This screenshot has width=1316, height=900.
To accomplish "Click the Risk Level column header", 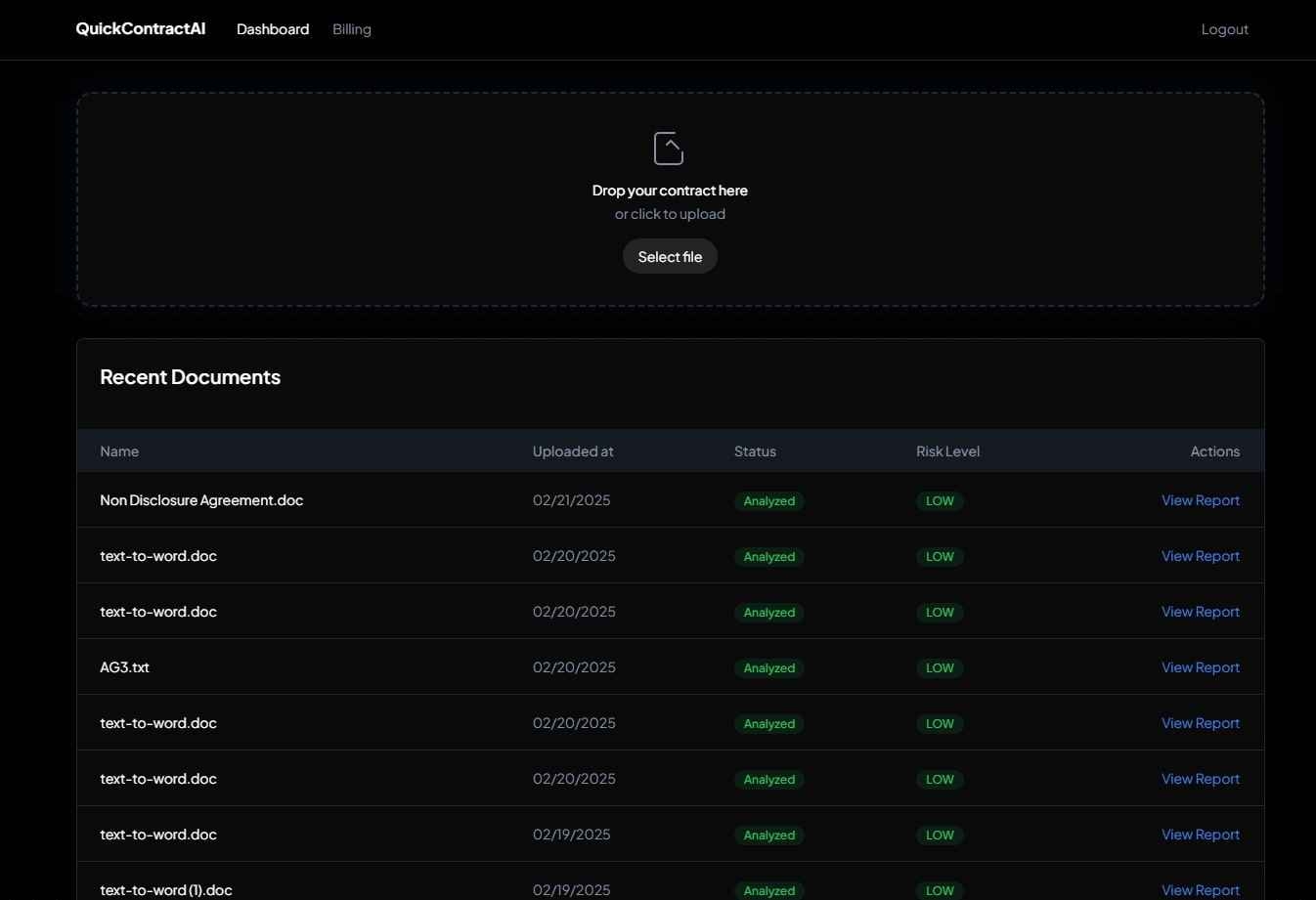I will click(x=947, y=451).
